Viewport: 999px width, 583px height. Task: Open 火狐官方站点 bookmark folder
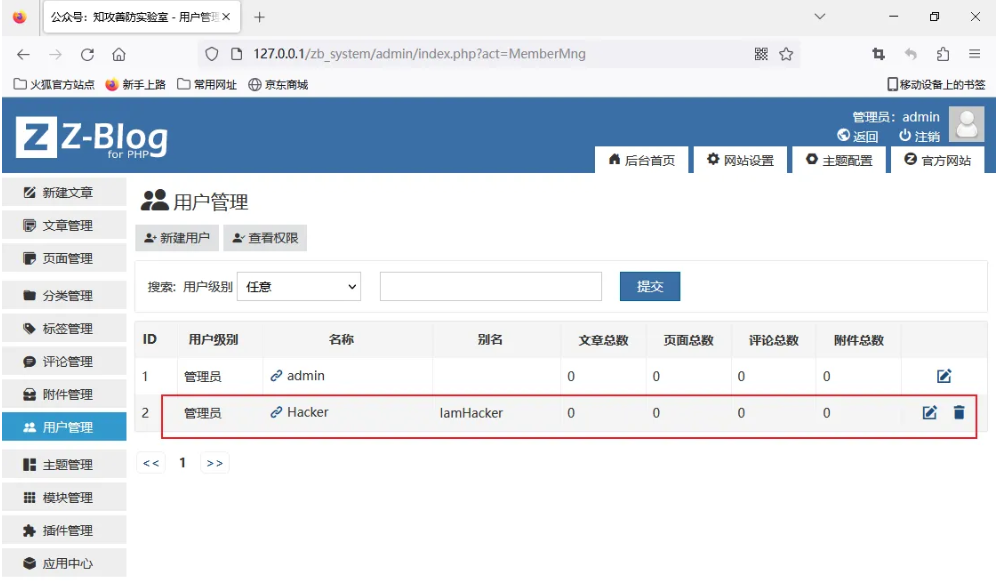(x=54, y=84)
